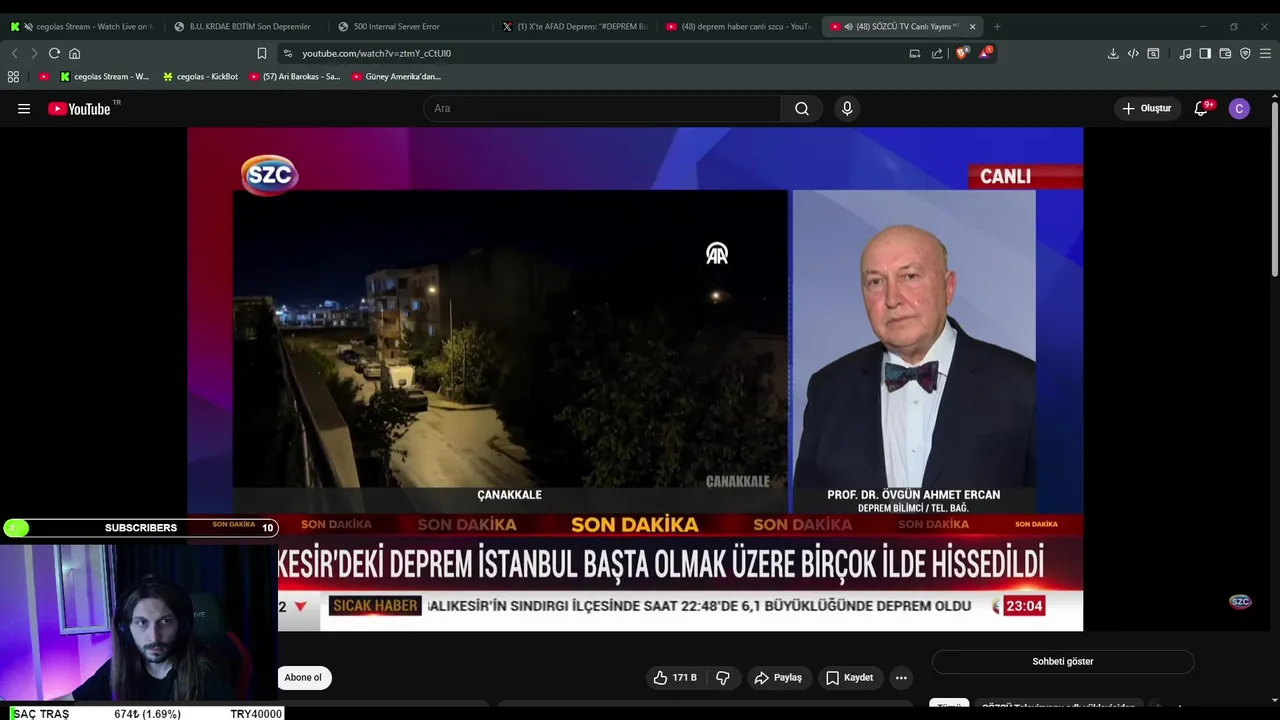Click the muted-tab speaker icon on cegolas tab
1280x720 pixels.
[28, 27]
